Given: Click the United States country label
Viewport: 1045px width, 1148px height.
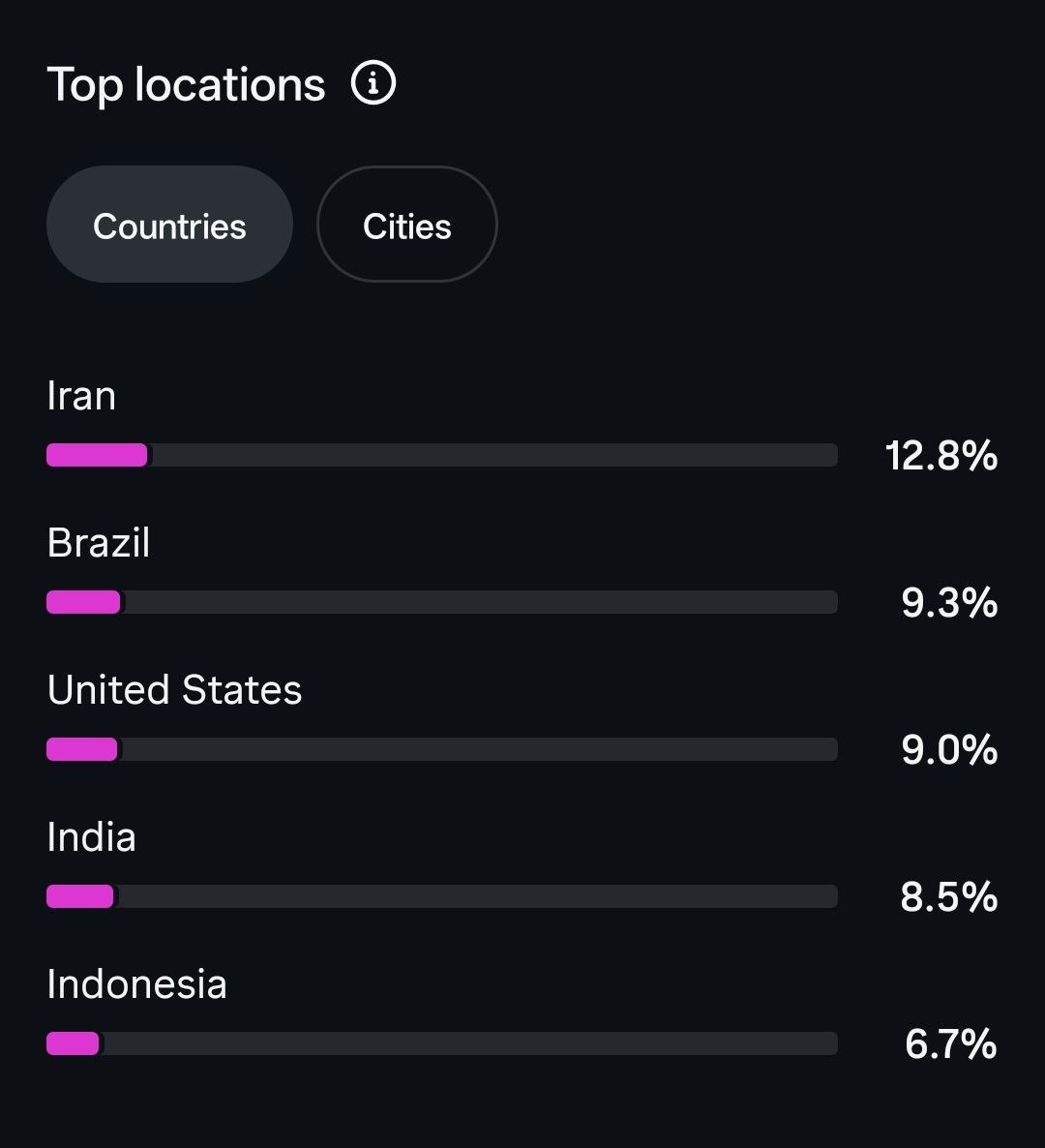Looking at the screenshot, I should 174,690.
